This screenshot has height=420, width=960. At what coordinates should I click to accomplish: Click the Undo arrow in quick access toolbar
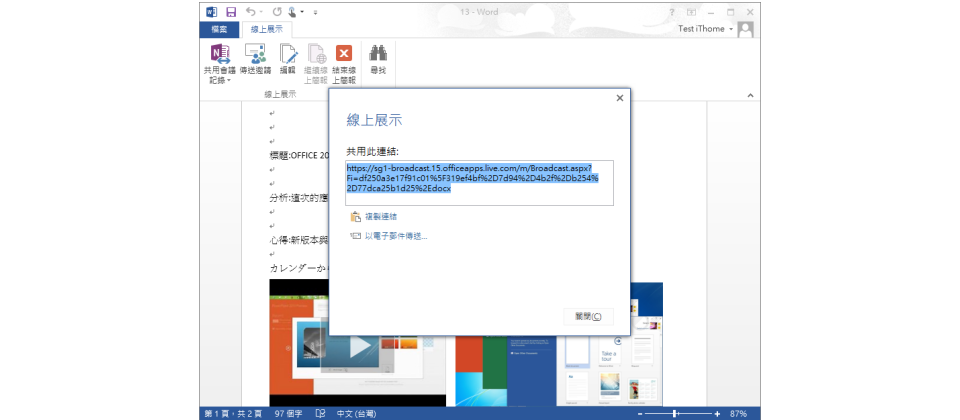pyautogui.click(x=249, y=12)
